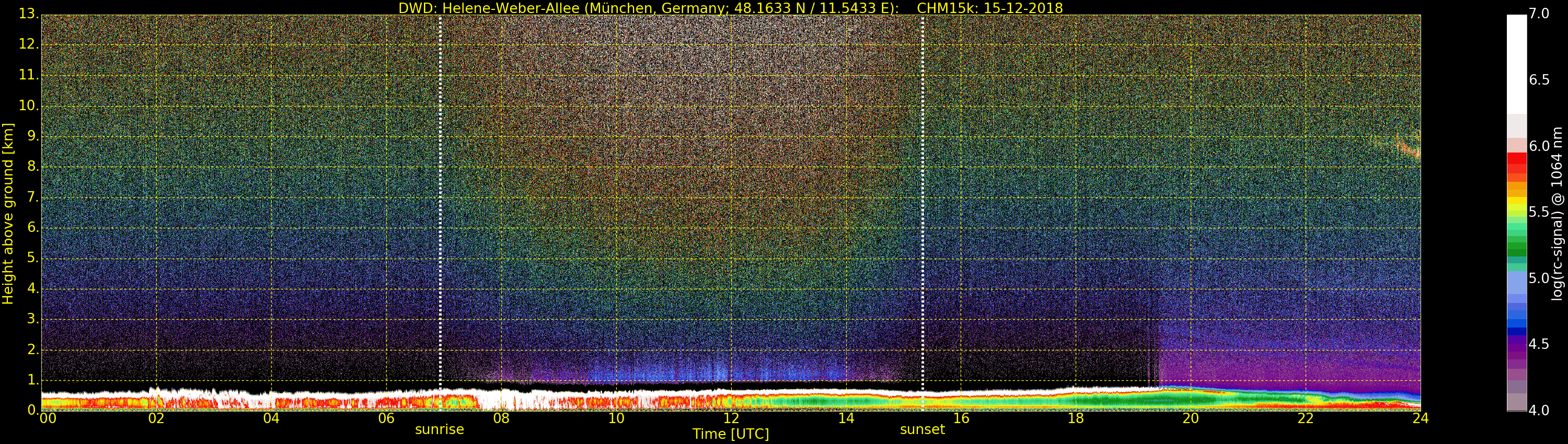The image size is (1568, 444).
Task: Select the 20 hour tick label on time axis
Action: pyautogui.click(x=1191, y=418)
